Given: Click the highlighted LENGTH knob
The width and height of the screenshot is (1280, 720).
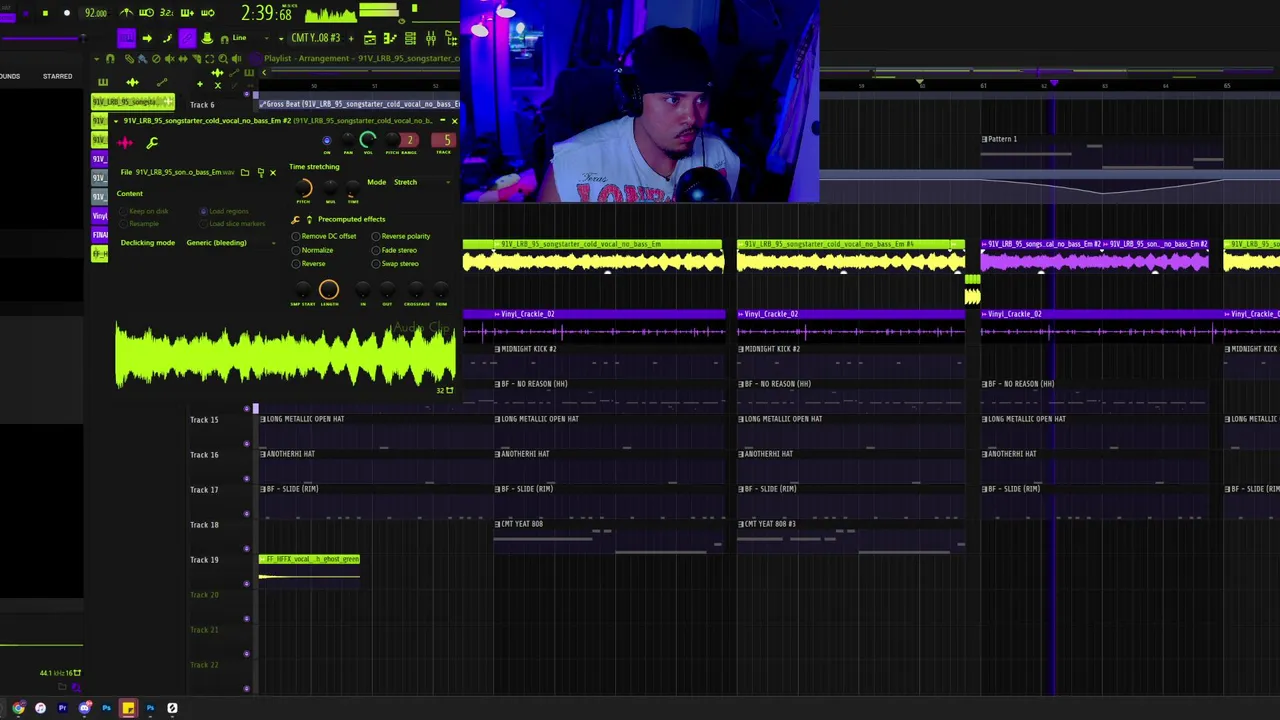Looking at the screenshot, I should [329, 290].
